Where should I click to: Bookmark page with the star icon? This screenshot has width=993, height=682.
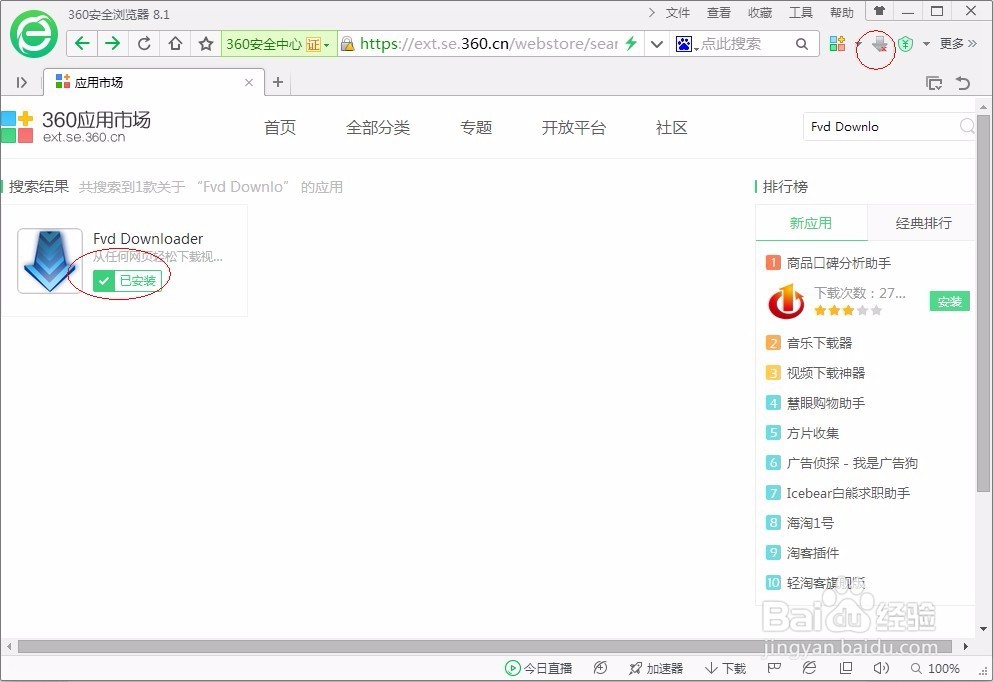point(206,43)
